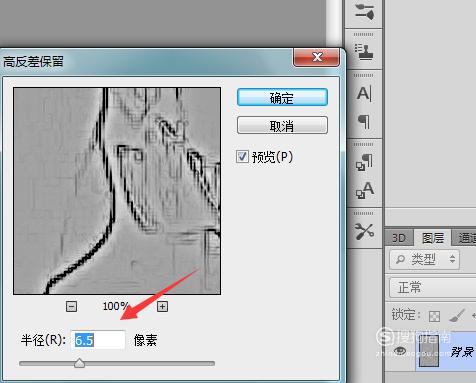Open the Tool Presets panel icon
This screenshot has height=383, width=476.
pyautogui.click(x=364, y=231)
